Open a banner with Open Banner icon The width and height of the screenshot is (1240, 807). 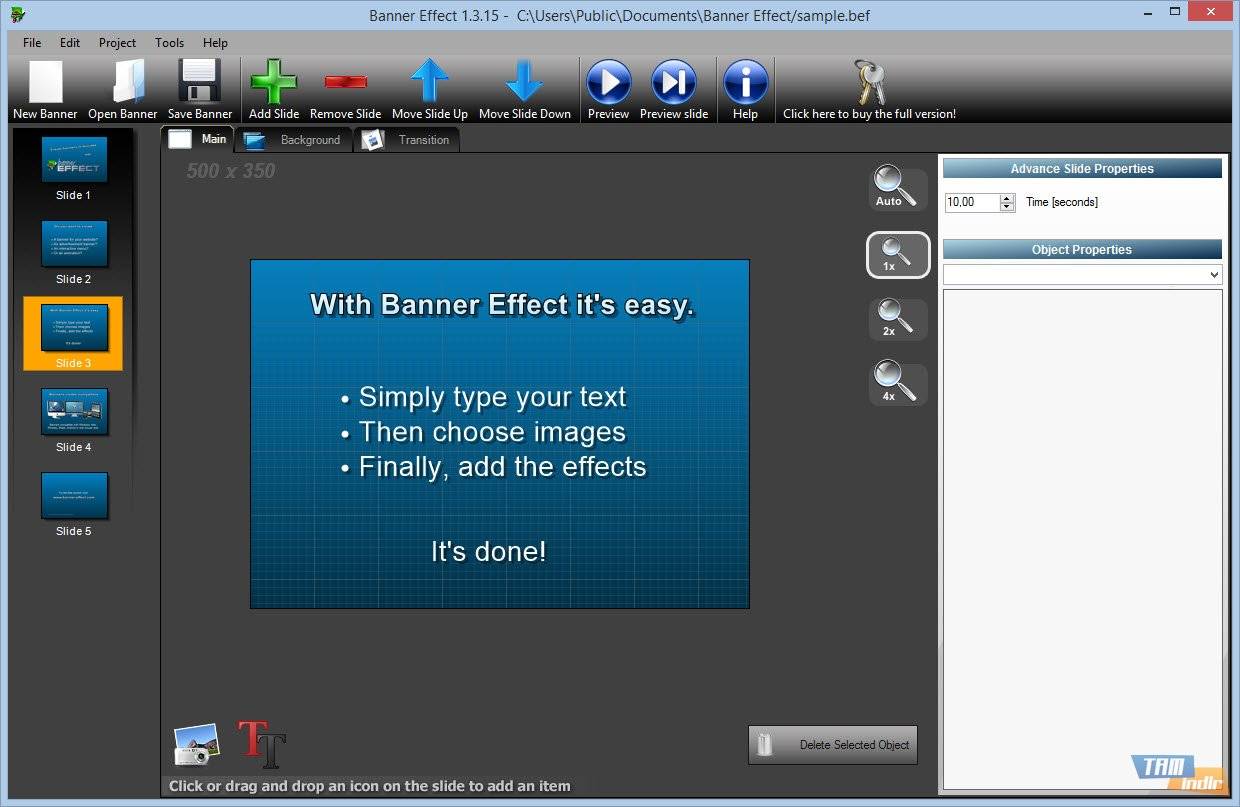click(x=123, y=84)
